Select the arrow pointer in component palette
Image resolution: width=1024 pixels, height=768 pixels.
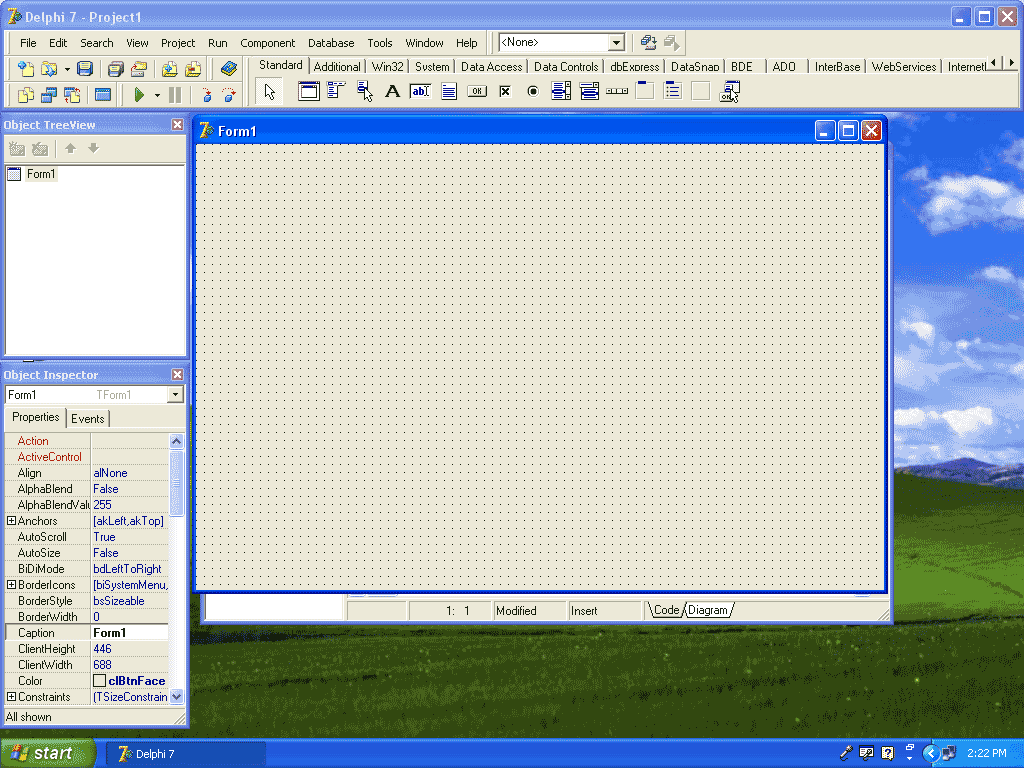coord(269,91)
